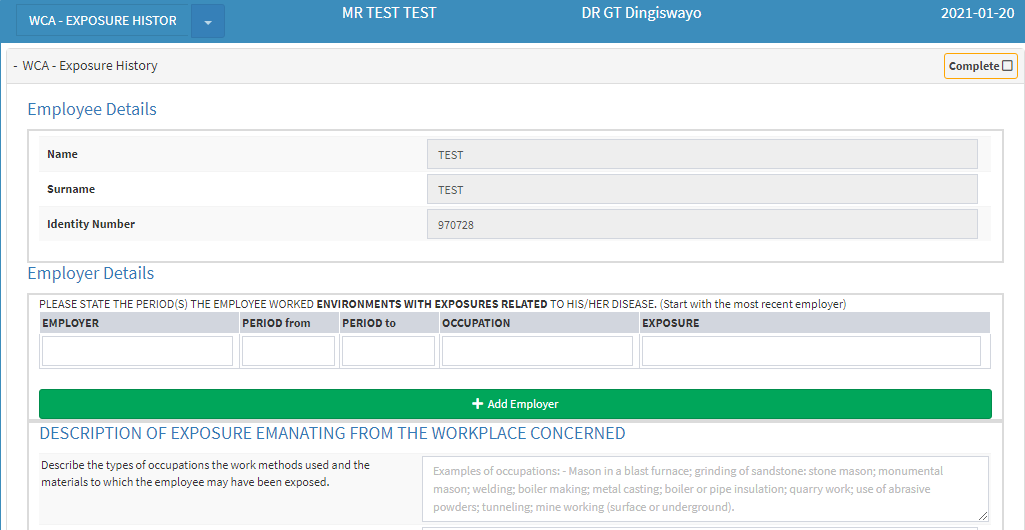Screen dimensions: 1025x530
Task: Click the Surname field
Action: pyautogui.click(x=701, y=190)
